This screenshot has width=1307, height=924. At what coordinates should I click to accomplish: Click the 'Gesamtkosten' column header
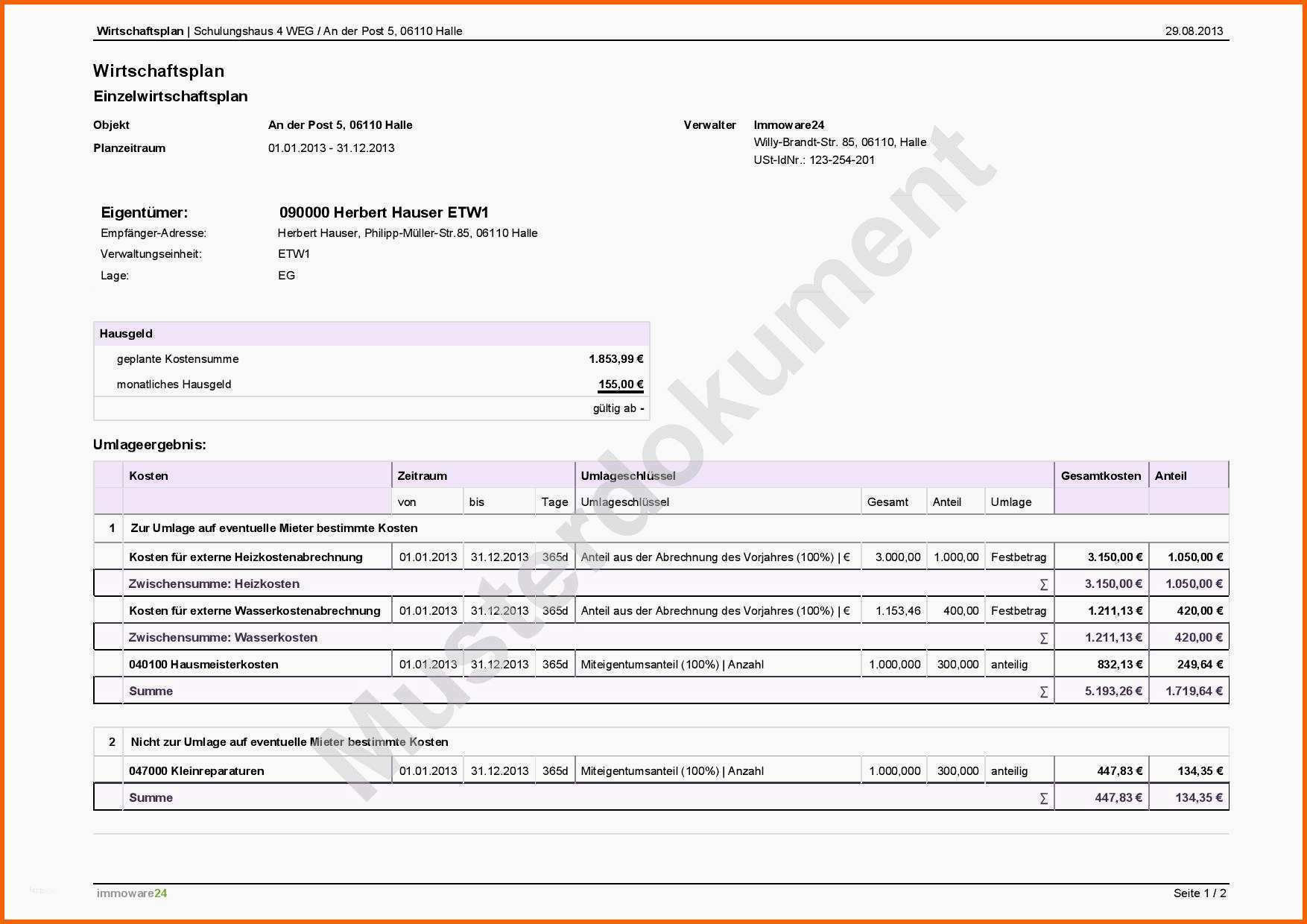[1101, 475]
